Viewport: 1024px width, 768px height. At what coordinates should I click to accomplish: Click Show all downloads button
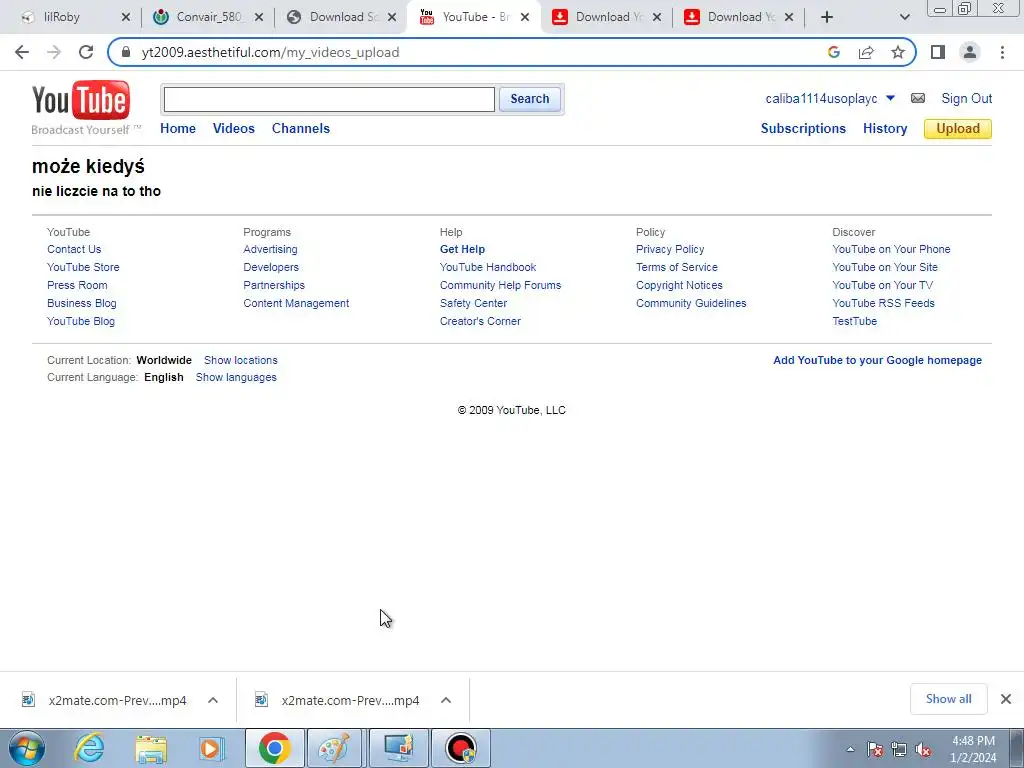948,699
